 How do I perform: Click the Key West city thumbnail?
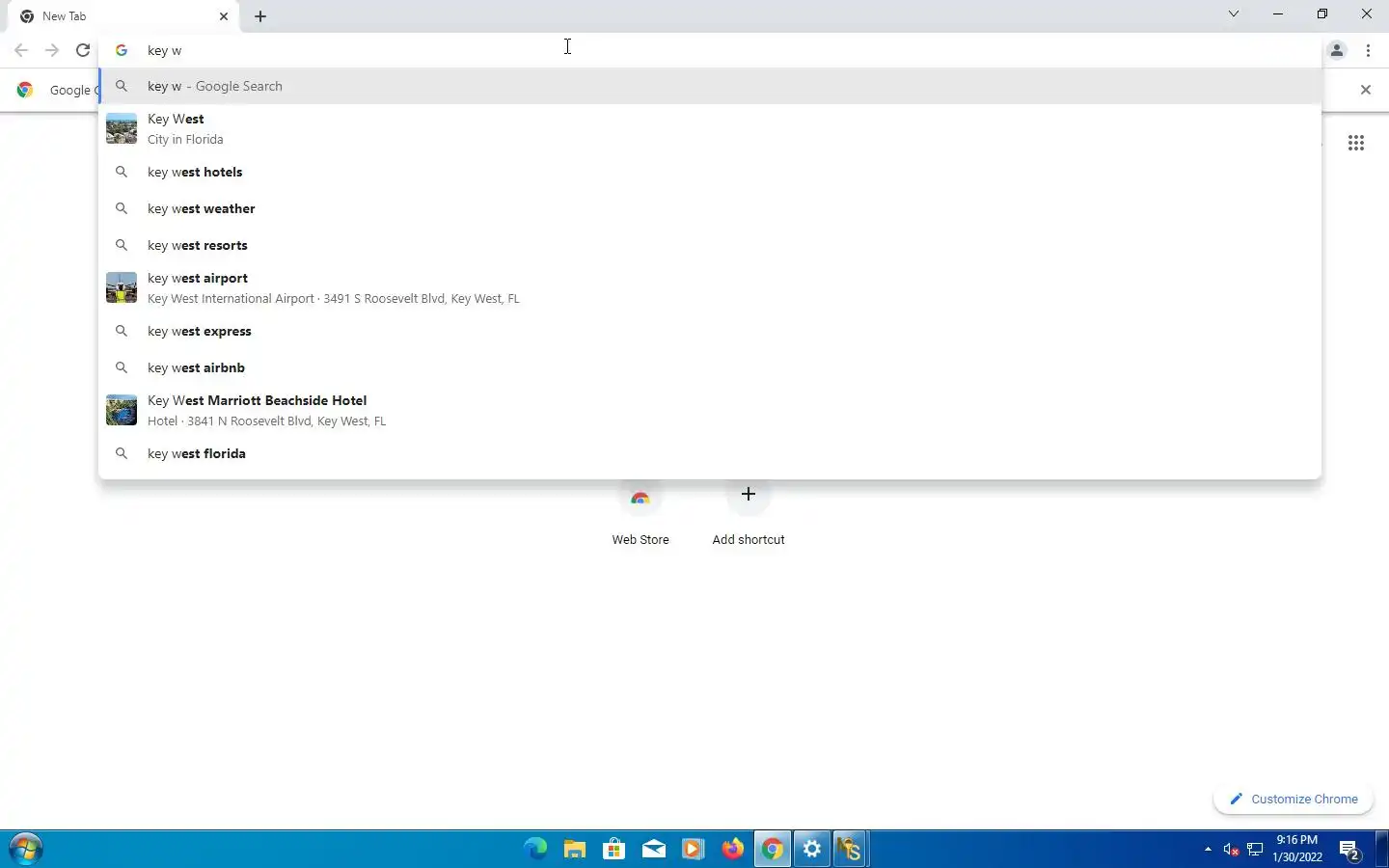(x=122, y=128)
